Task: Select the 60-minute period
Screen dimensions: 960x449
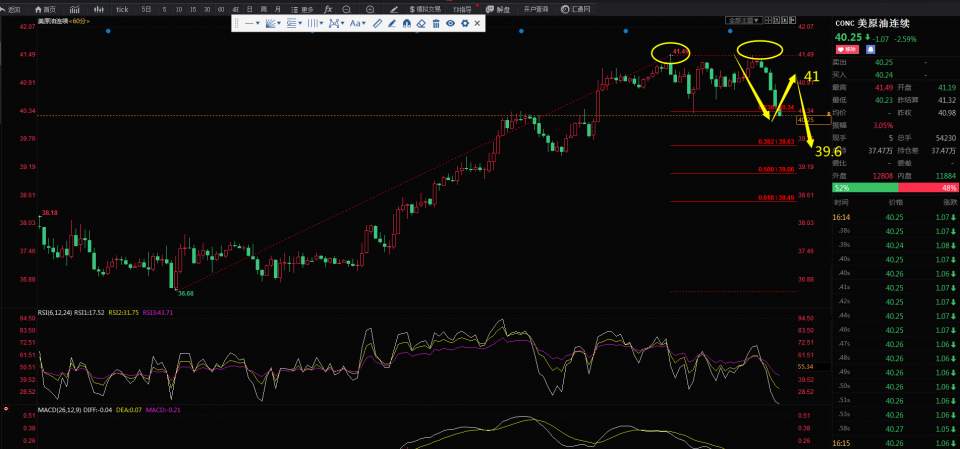Action: click(221, 10)
